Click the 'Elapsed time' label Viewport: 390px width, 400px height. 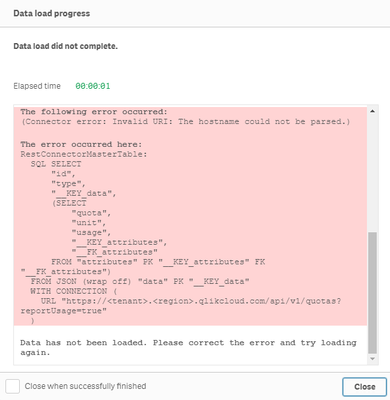37,86
